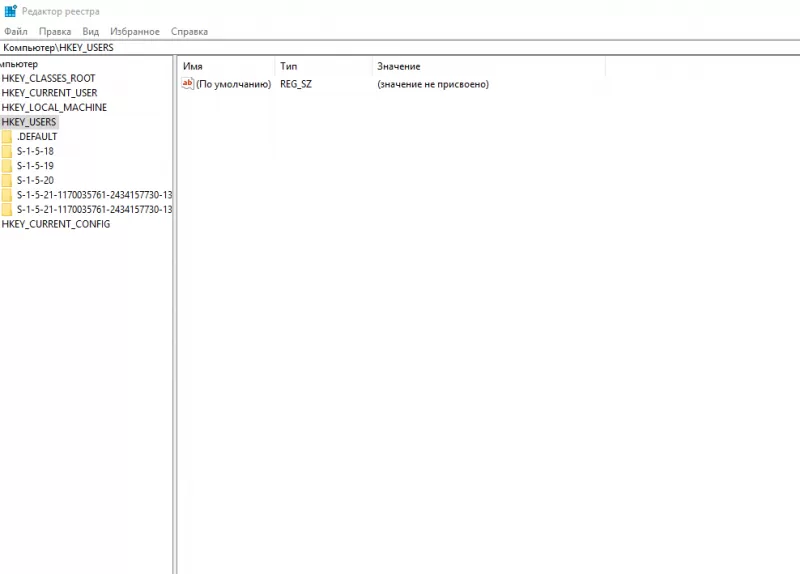Click the '(значение не присвоено)' data cell

click(x=433, y=84)
